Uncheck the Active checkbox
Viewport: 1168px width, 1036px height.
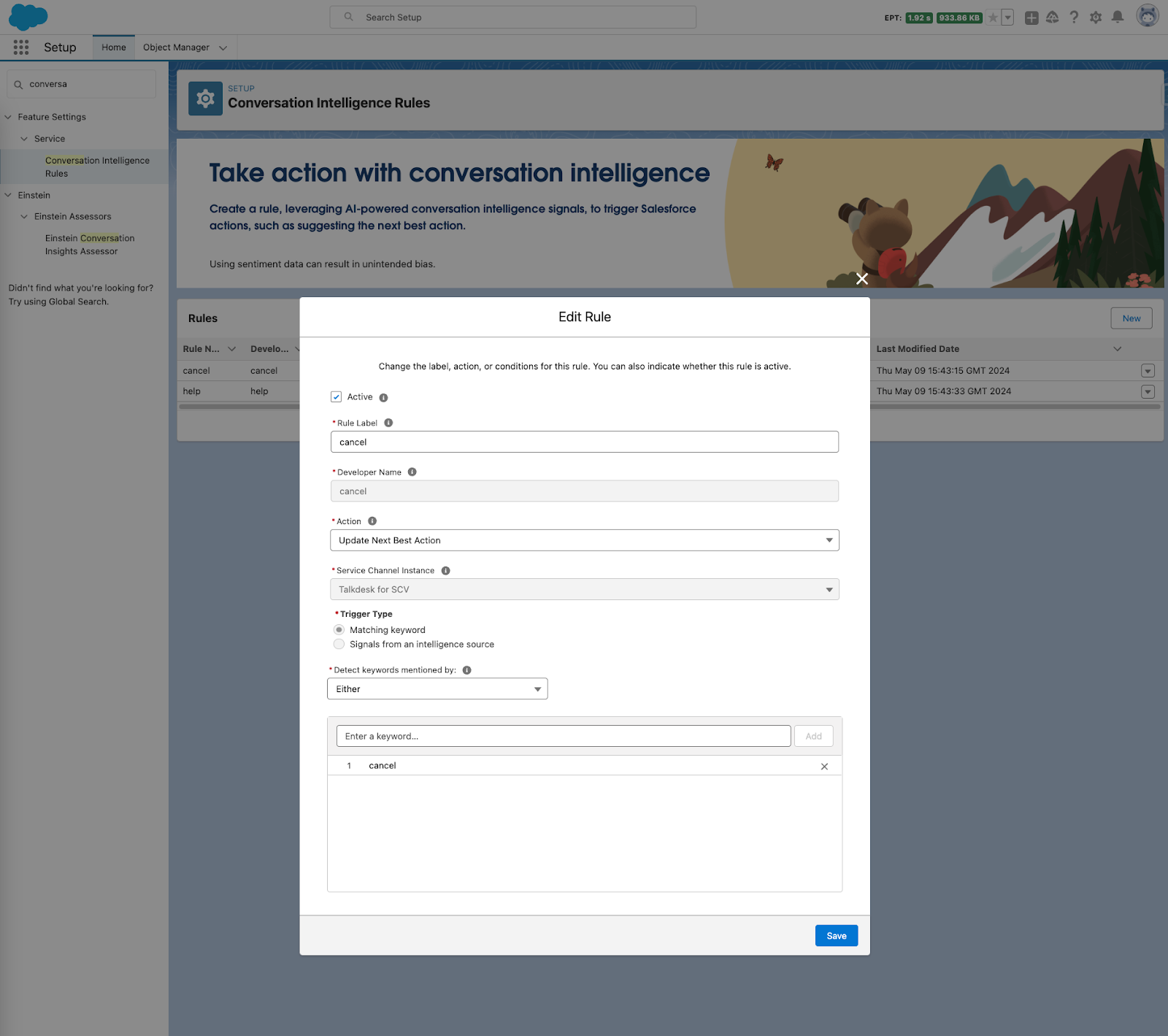tap(337, 397)
